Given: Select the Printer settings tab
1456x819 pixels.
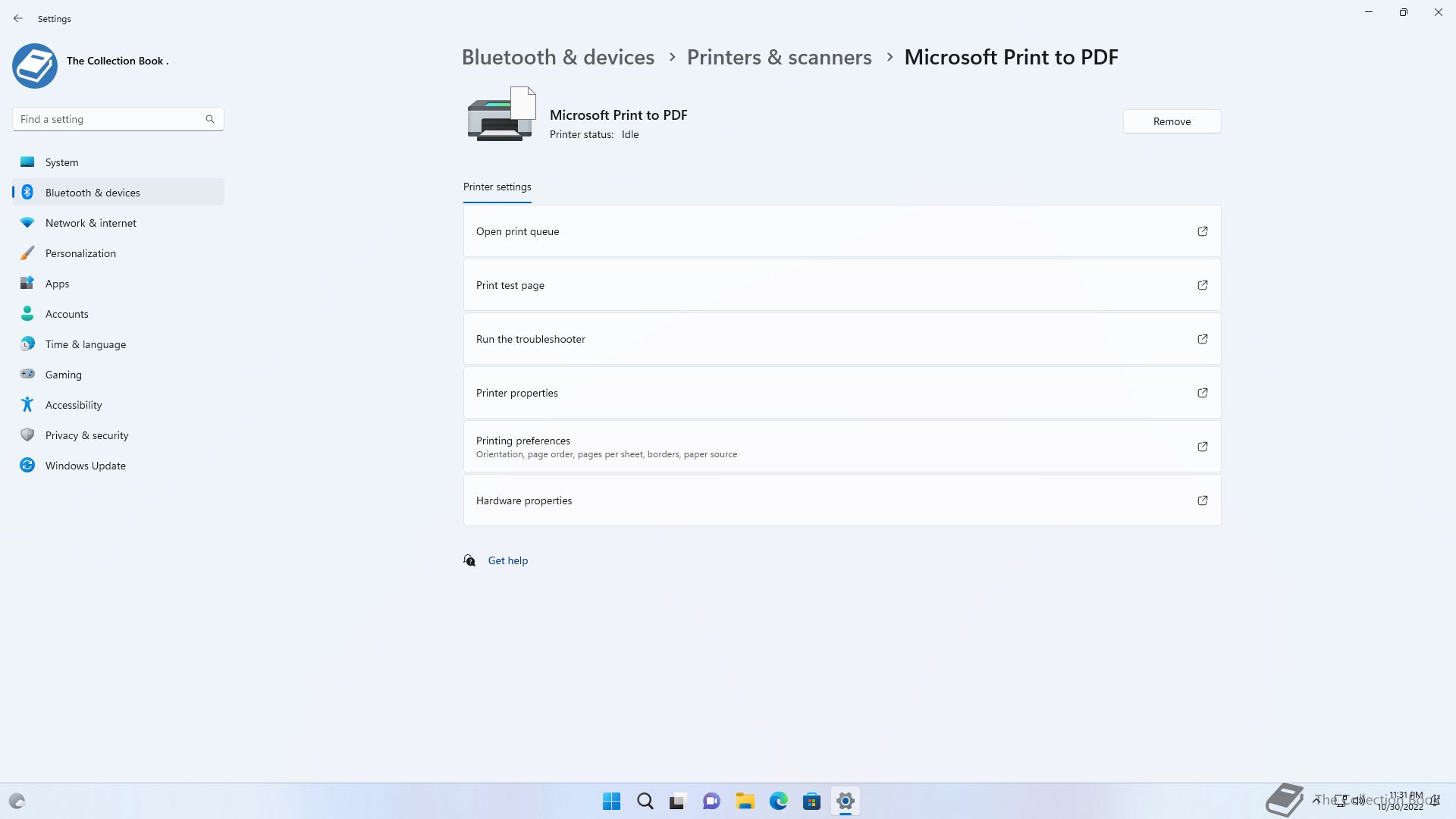Looking at the screenshot, I should coord(497,187).
